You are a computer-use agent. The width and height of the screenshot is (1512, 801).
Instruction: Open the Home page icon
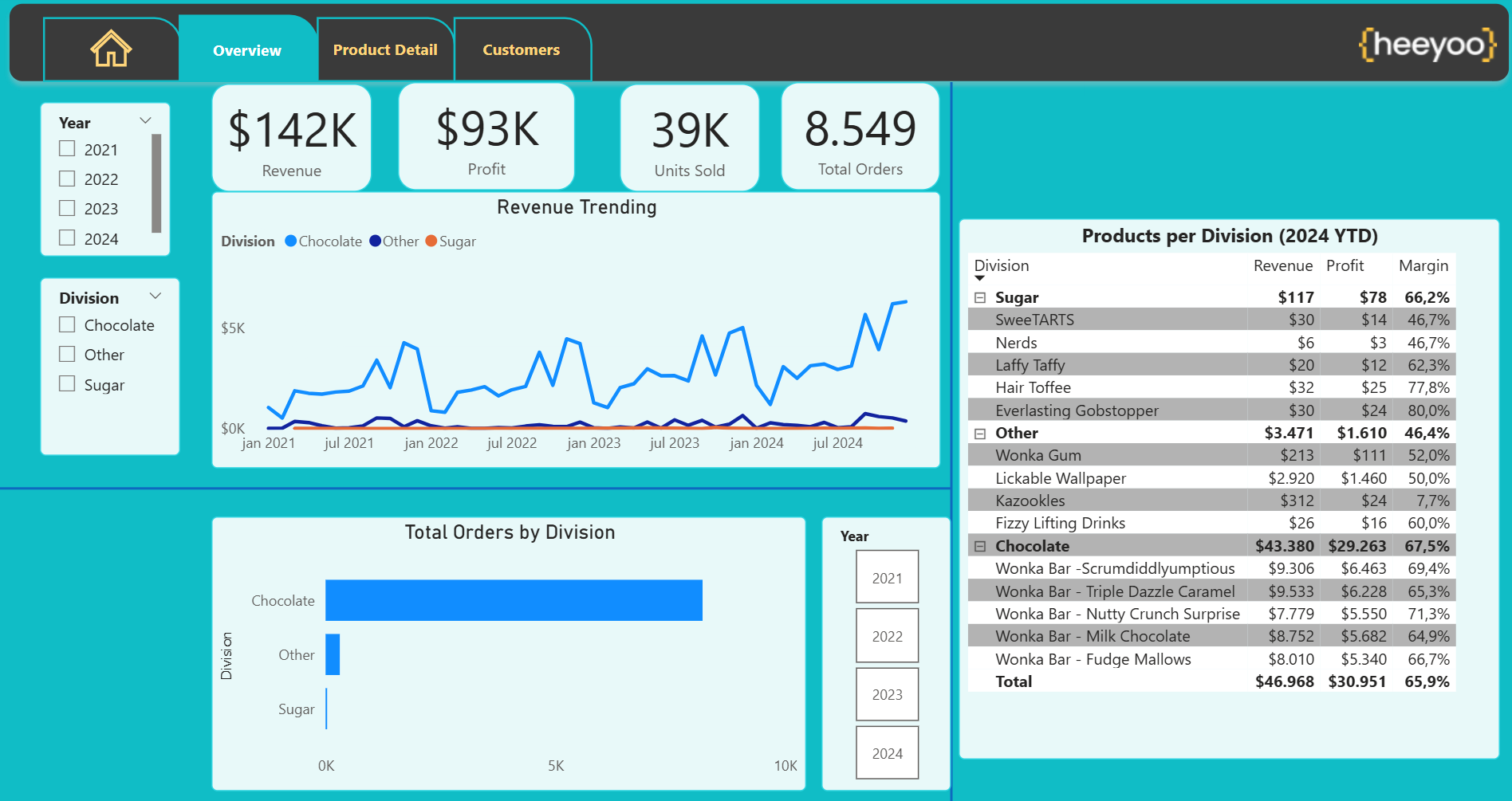tap(111, 48)
